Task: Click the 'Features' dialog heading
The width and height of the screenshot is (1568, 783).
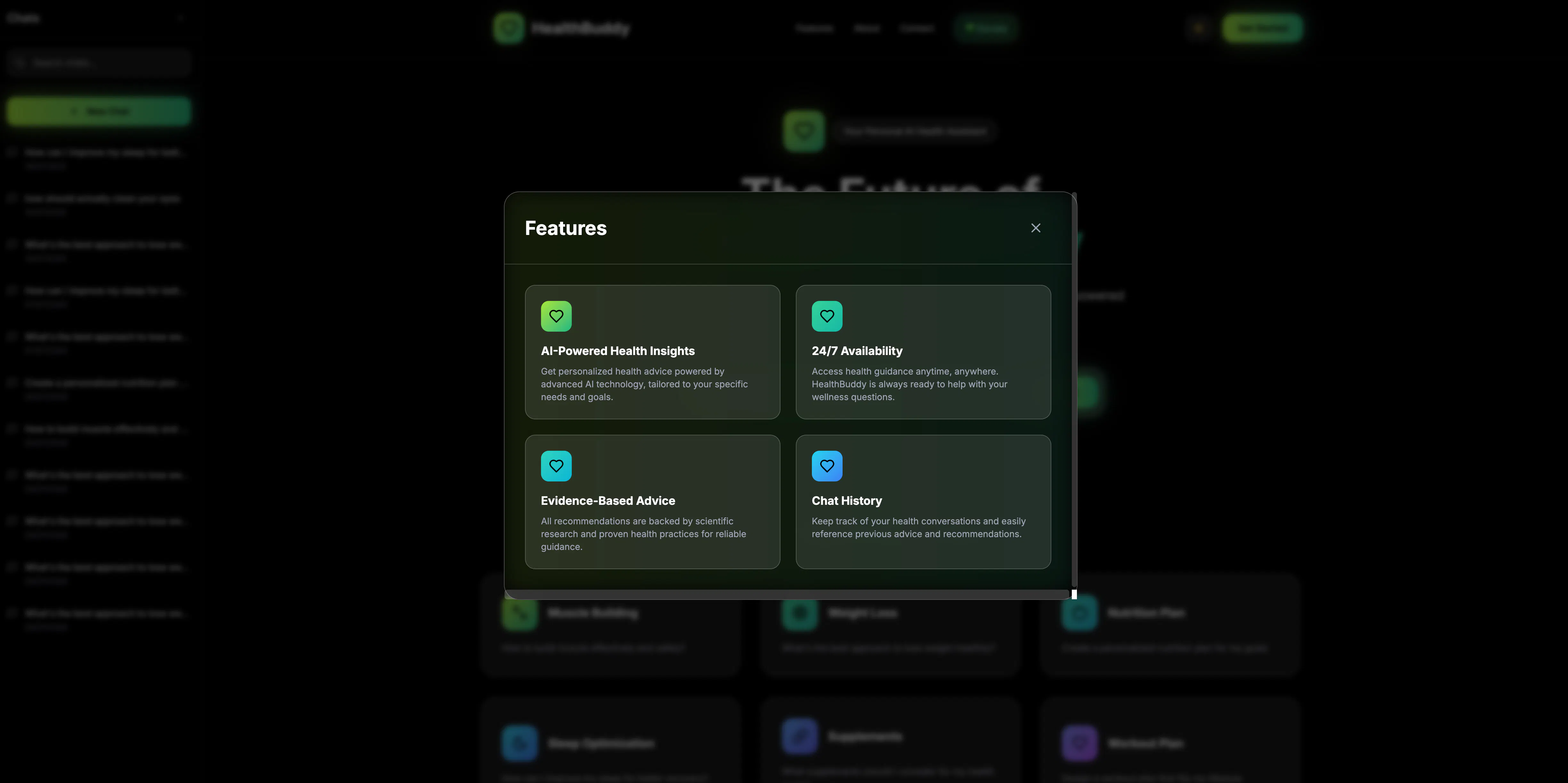Action: 565,228
